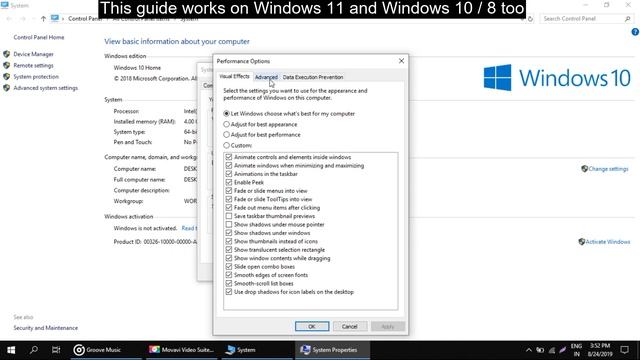The width and height of the screenshot is (640, 360).
Task: Click the Device Manager shield icon
Action: pyautogui.click(x=7, y=54)
